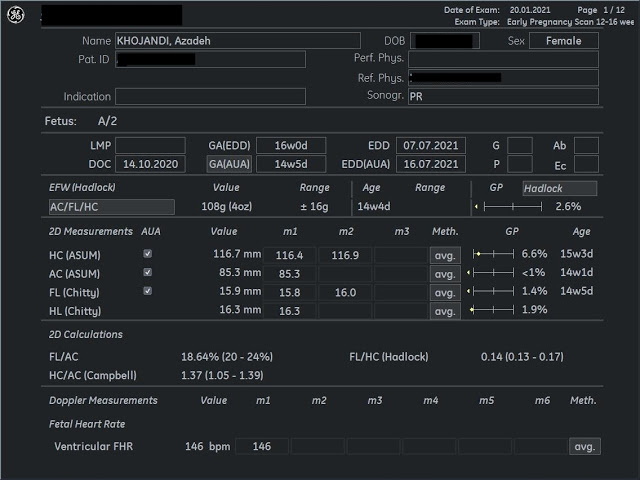
Task: Click the empty Ventricular FHR m2 cell
Action: [x=318, y=447]
